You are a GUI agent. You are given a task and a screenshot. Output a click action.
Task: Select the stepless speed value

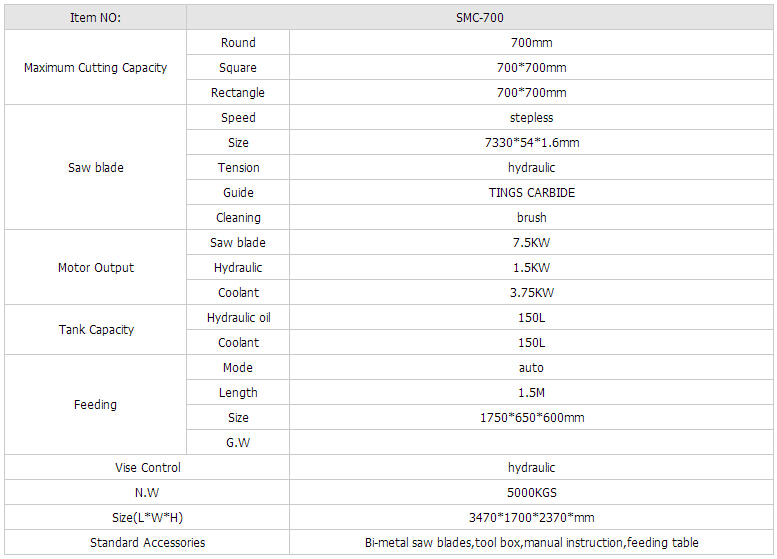pos(531,118)
